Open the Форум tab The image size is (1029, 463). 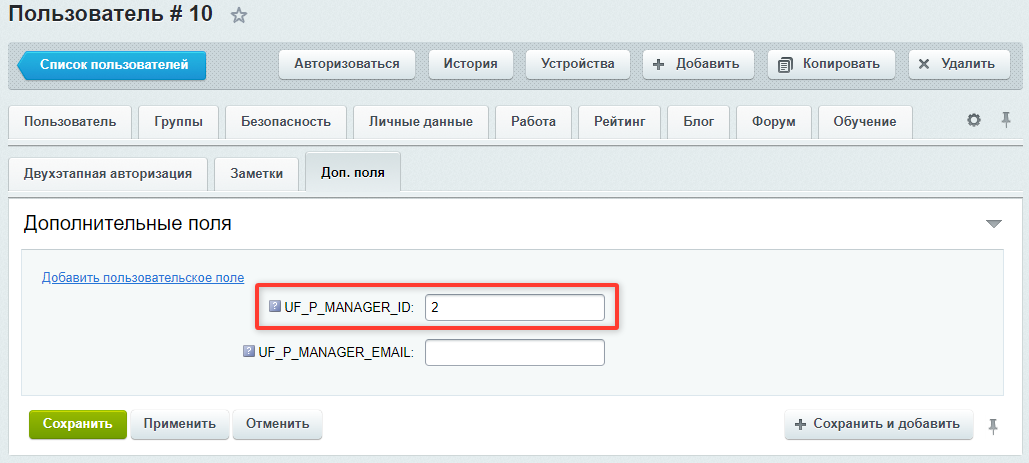pyautogui.click(x=774, y=122)
